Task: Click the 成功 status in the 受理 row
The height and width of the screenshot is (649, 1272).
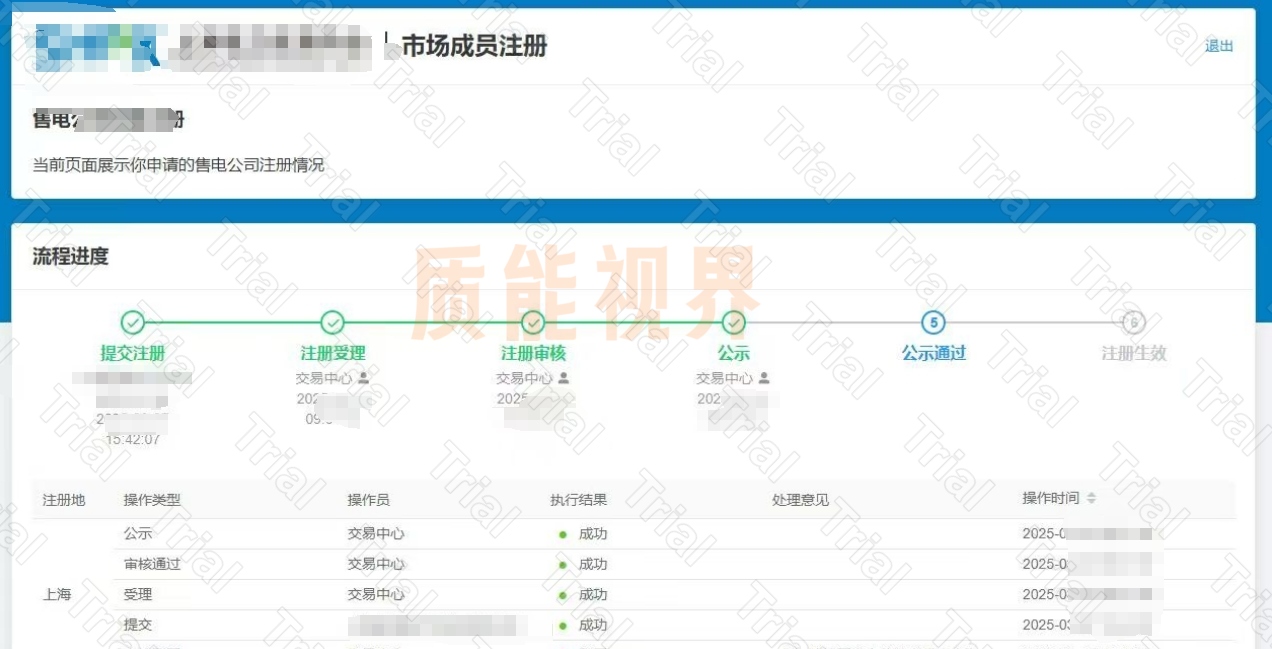Action: pyautogui.click(x=592, y=594)
